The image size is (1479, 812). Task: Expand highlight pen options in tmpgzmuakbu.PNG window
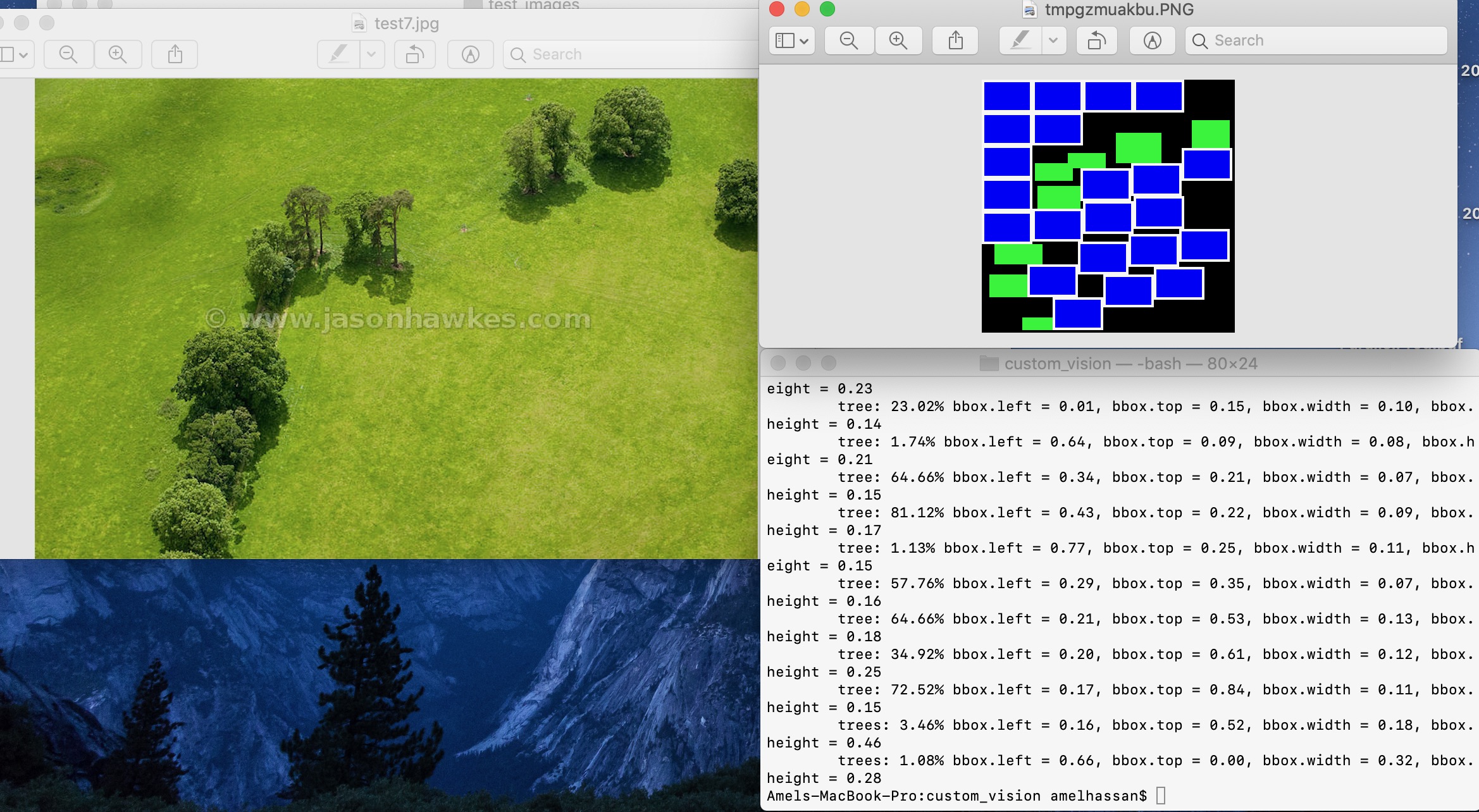coord(1053,41)
